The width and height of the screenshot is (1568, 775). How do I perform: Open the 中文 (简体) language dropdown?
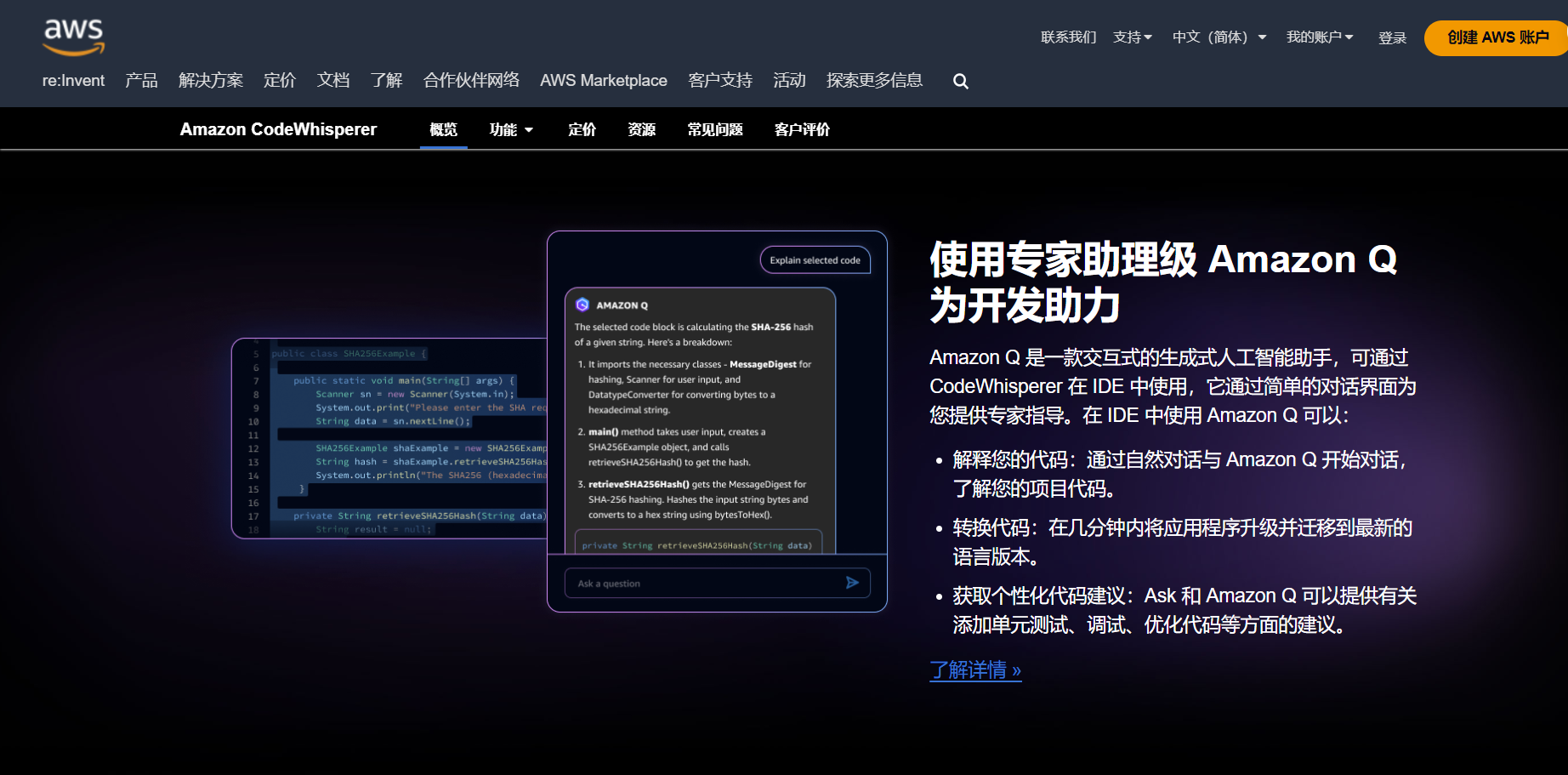[1219, 37]
